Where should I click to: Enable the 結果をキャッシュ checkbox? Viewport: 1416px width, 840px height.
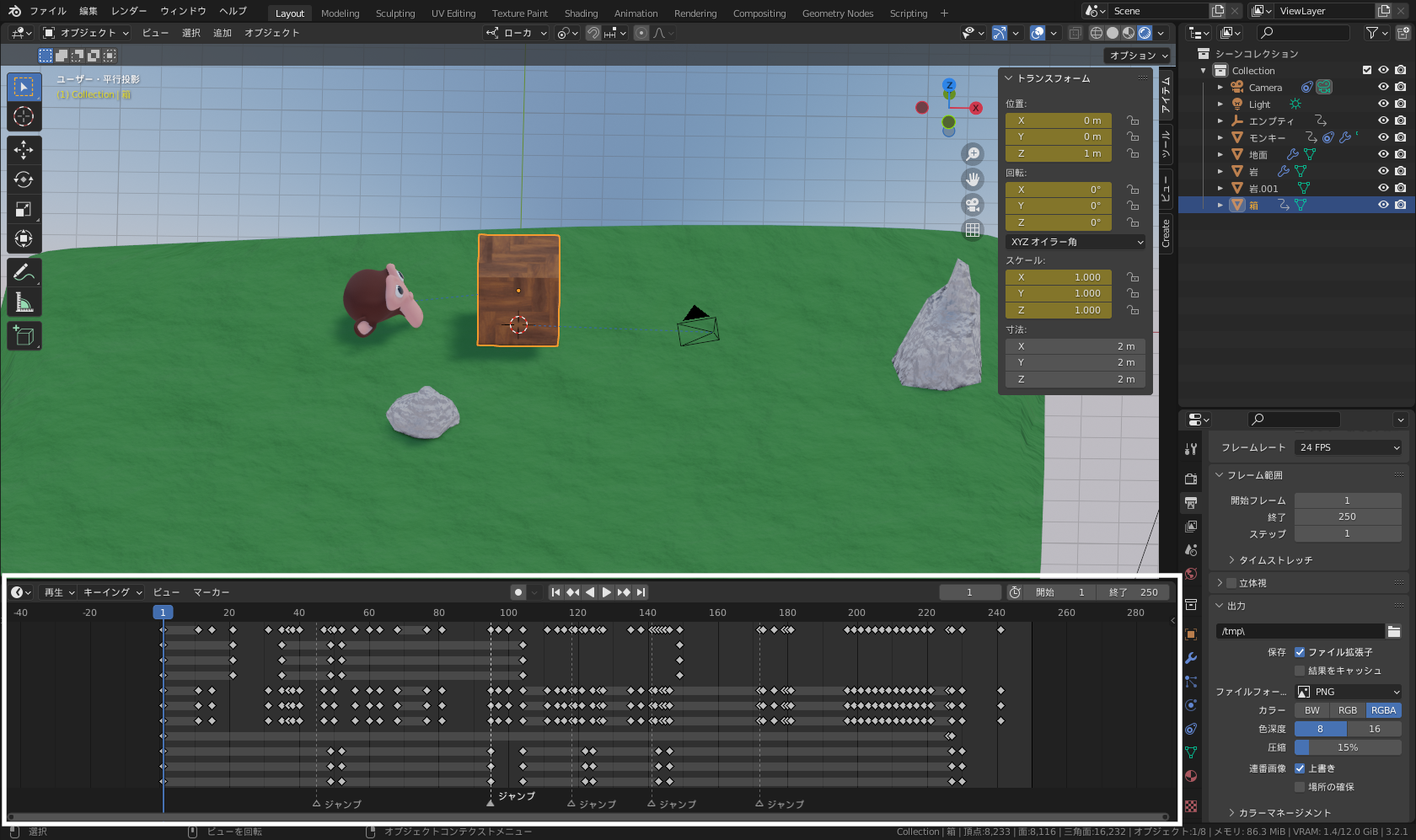click(1300, 671)
